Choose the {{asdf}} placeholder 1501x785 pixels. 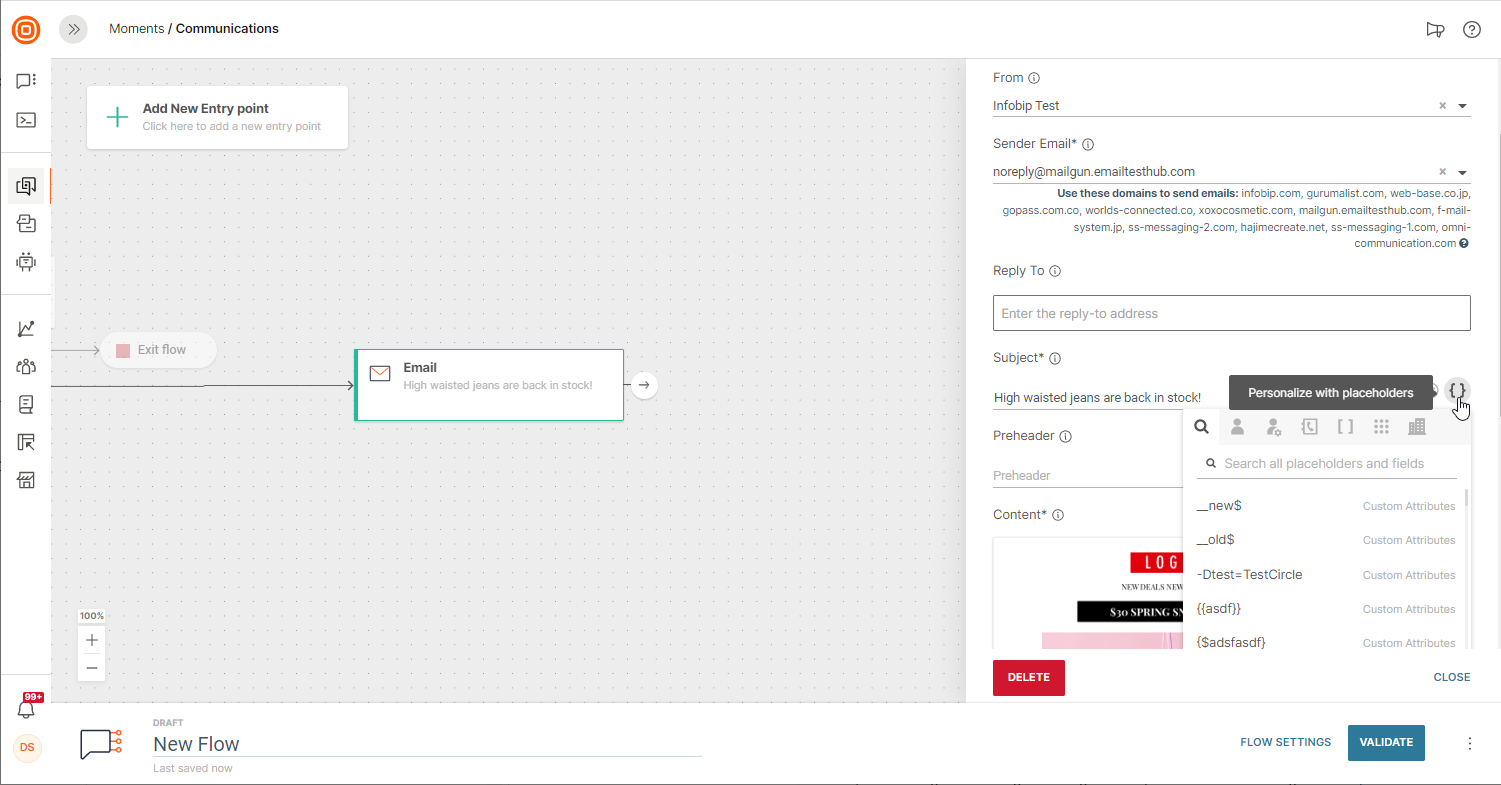tap(1325, 609)
